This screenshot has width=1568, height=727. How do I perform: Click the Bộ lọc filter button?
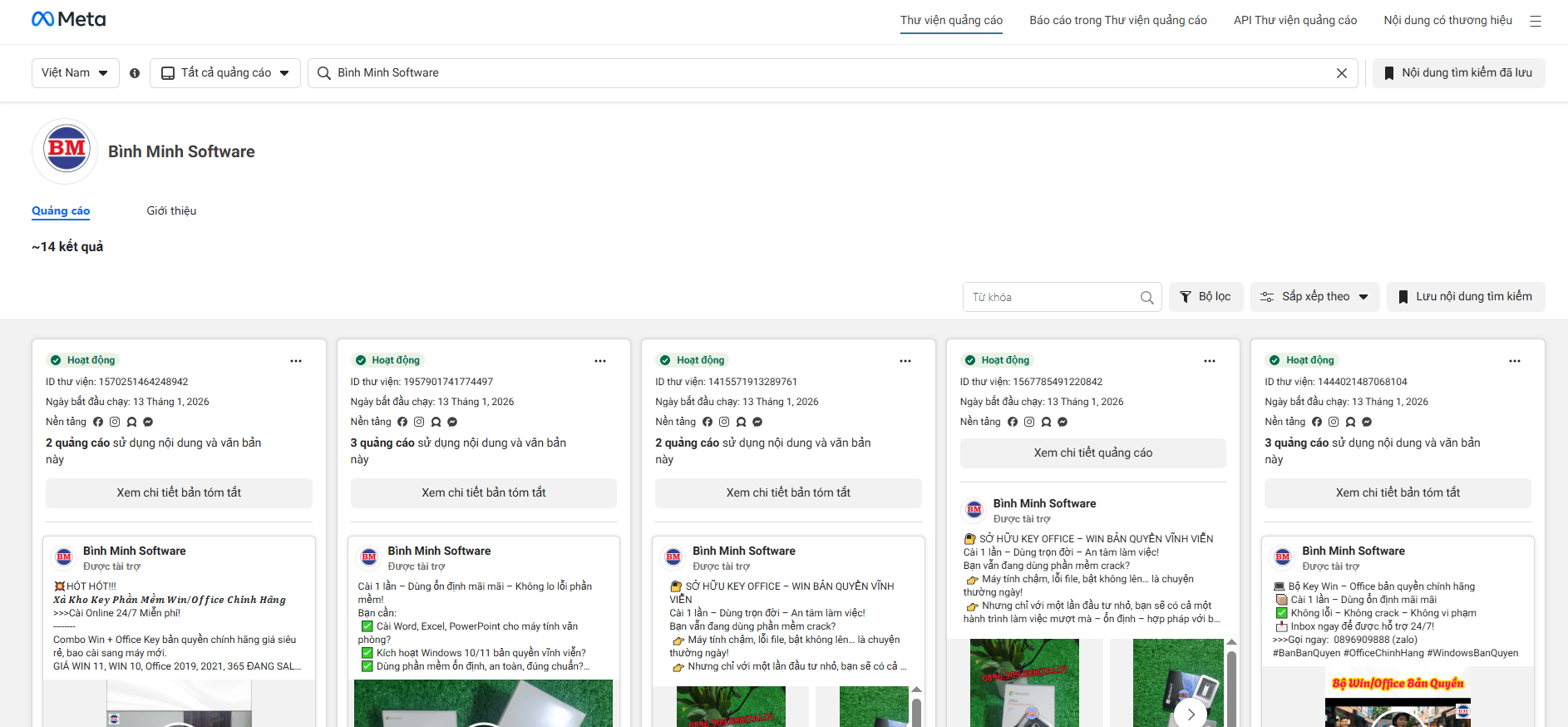coord(1206,297)
